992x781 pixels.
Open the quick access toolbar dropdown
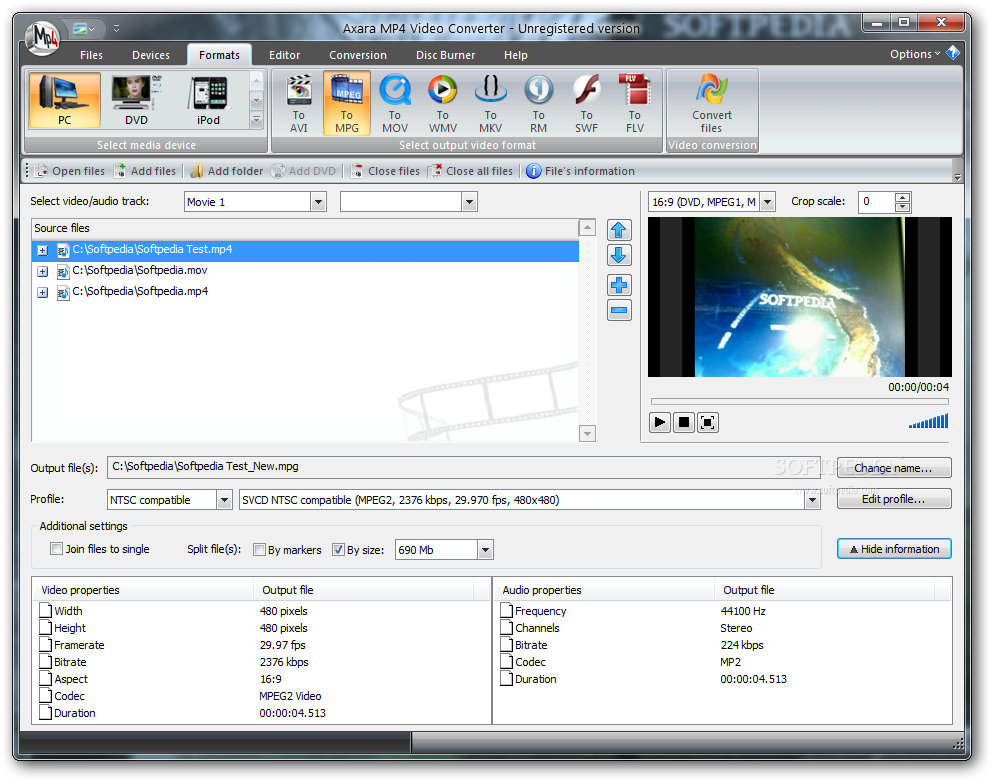point(116,28)
